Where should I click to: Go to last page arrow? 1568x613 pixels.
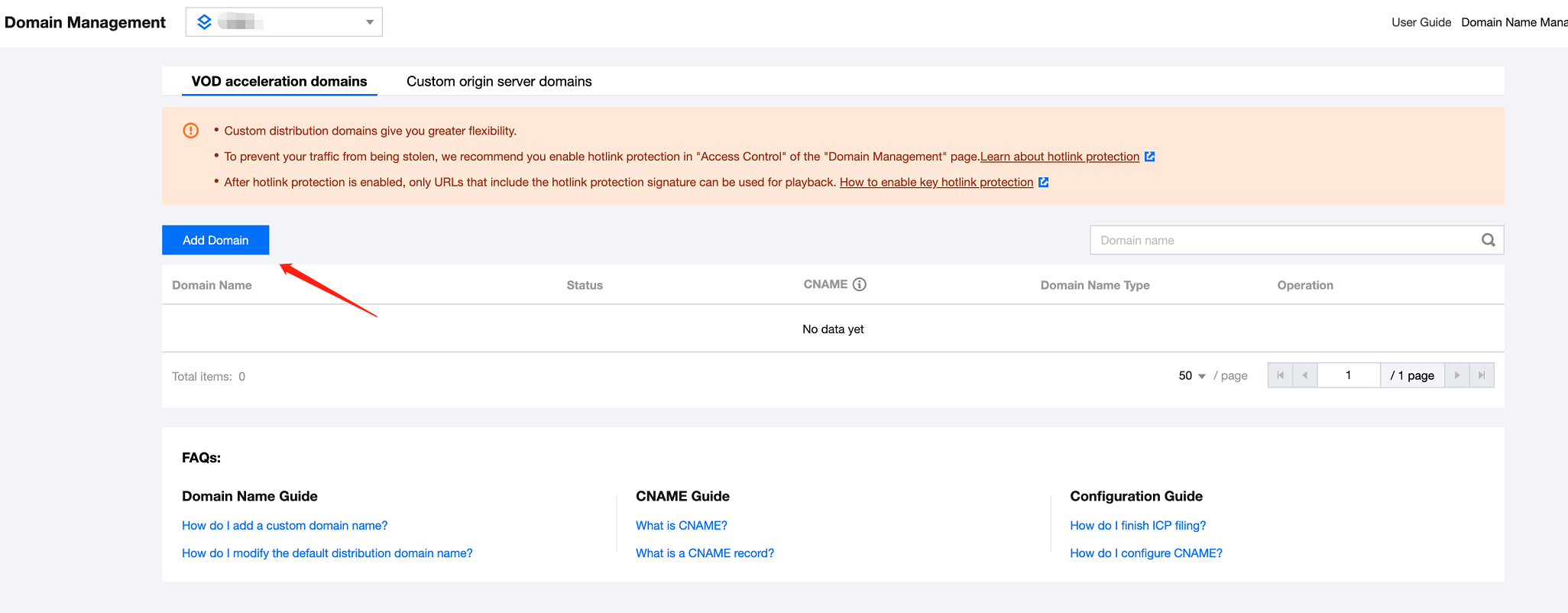tap(1482, 375)
